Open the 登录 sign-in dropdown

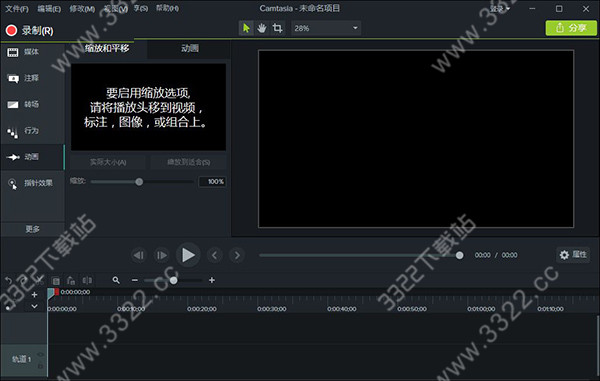click(500, 8)
